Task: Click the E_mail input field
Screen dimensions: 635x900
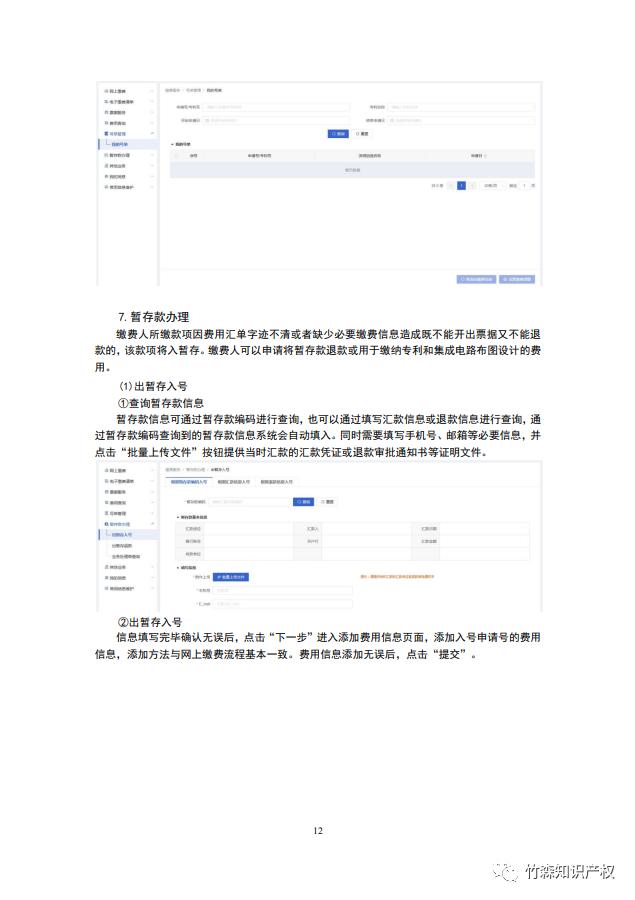Action: tap(282, 604)
